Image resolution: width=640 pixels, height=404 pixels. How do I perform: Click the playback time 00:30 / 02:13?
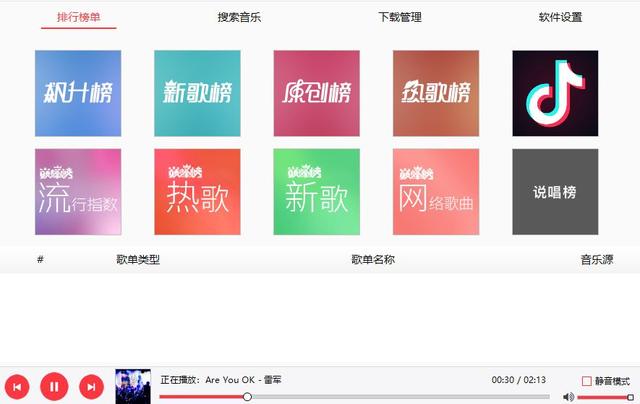pos(518,380)
